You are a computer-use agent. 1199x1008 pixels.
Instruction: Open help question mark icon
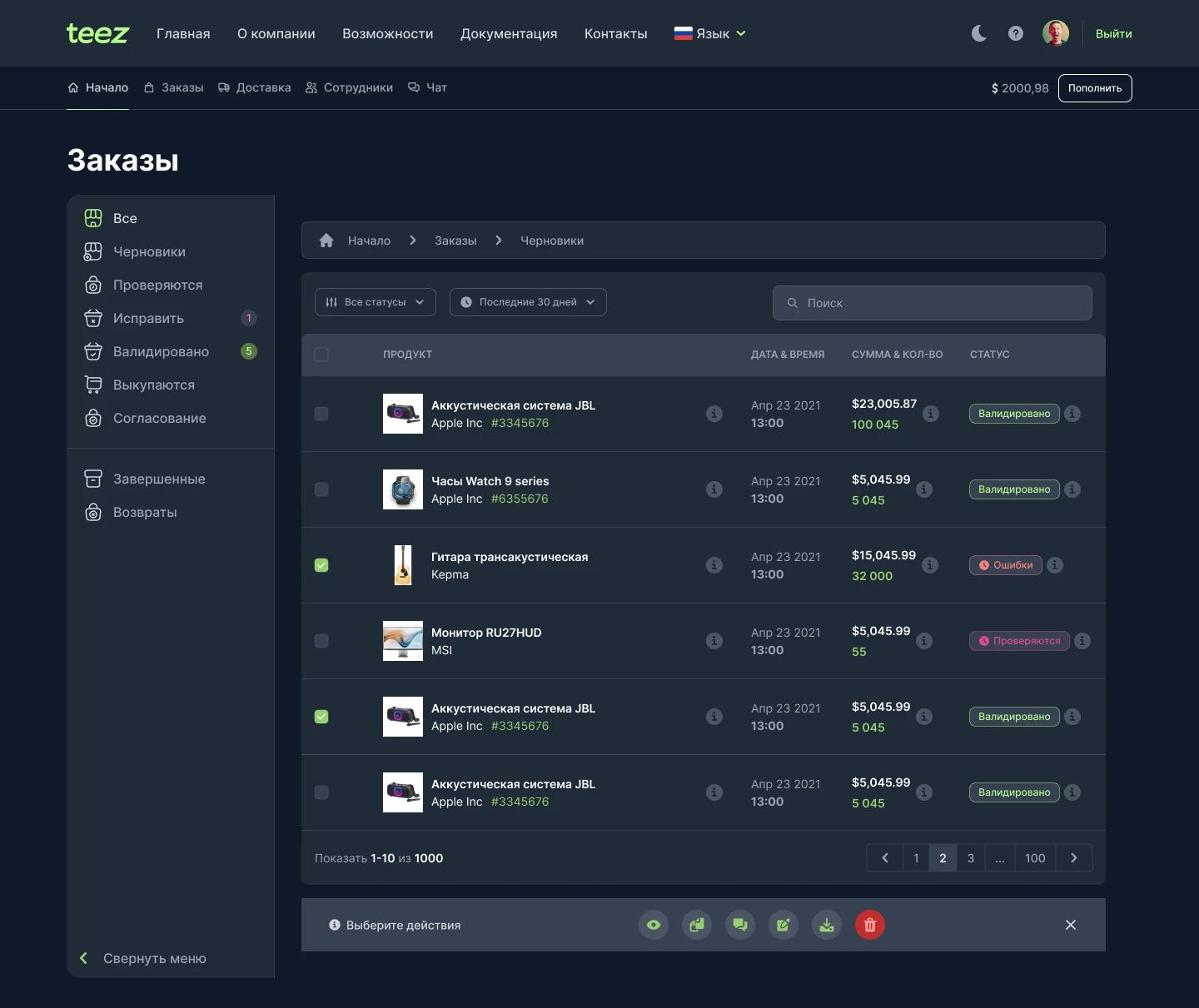point(1016,33)
